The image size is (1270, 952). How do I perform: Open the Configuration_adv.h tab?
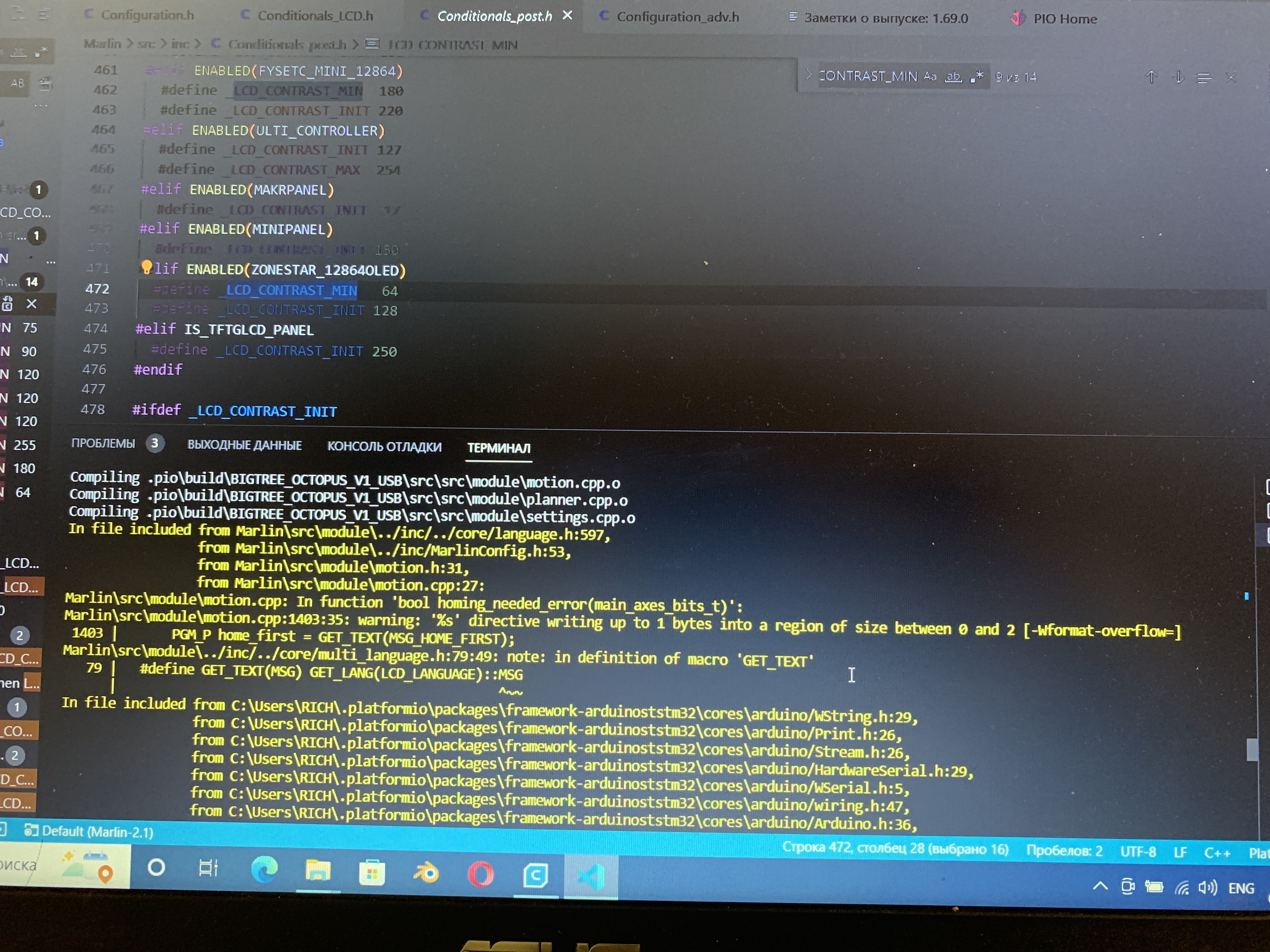coord(678,17)
